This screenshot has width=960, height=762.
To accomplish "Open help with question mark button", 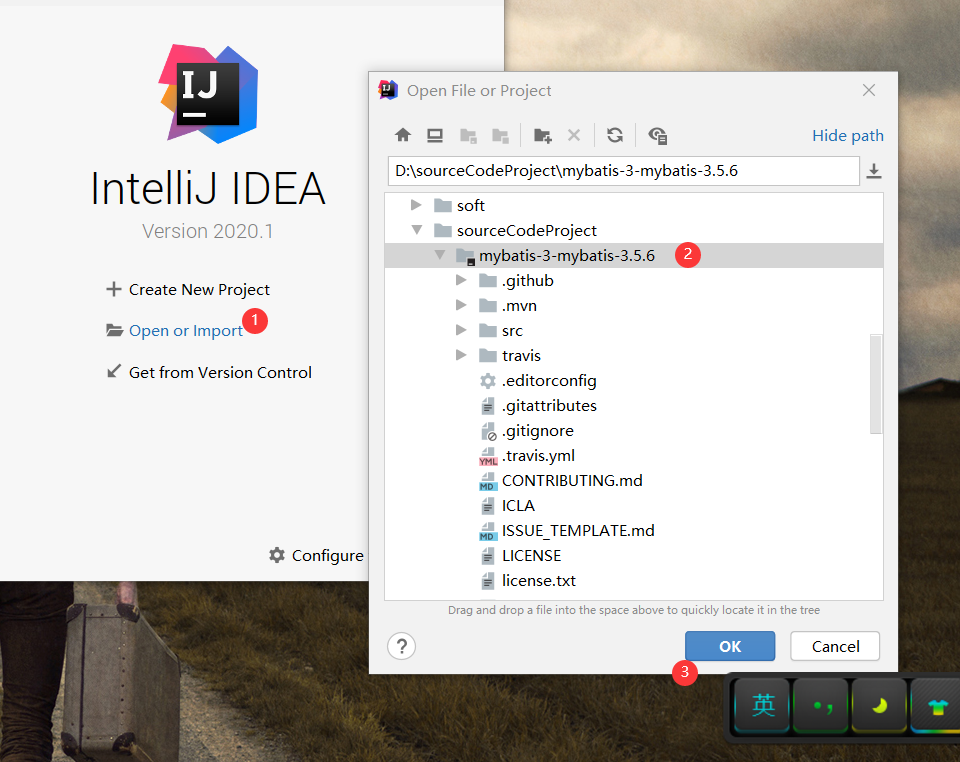I will click(402, 646).
